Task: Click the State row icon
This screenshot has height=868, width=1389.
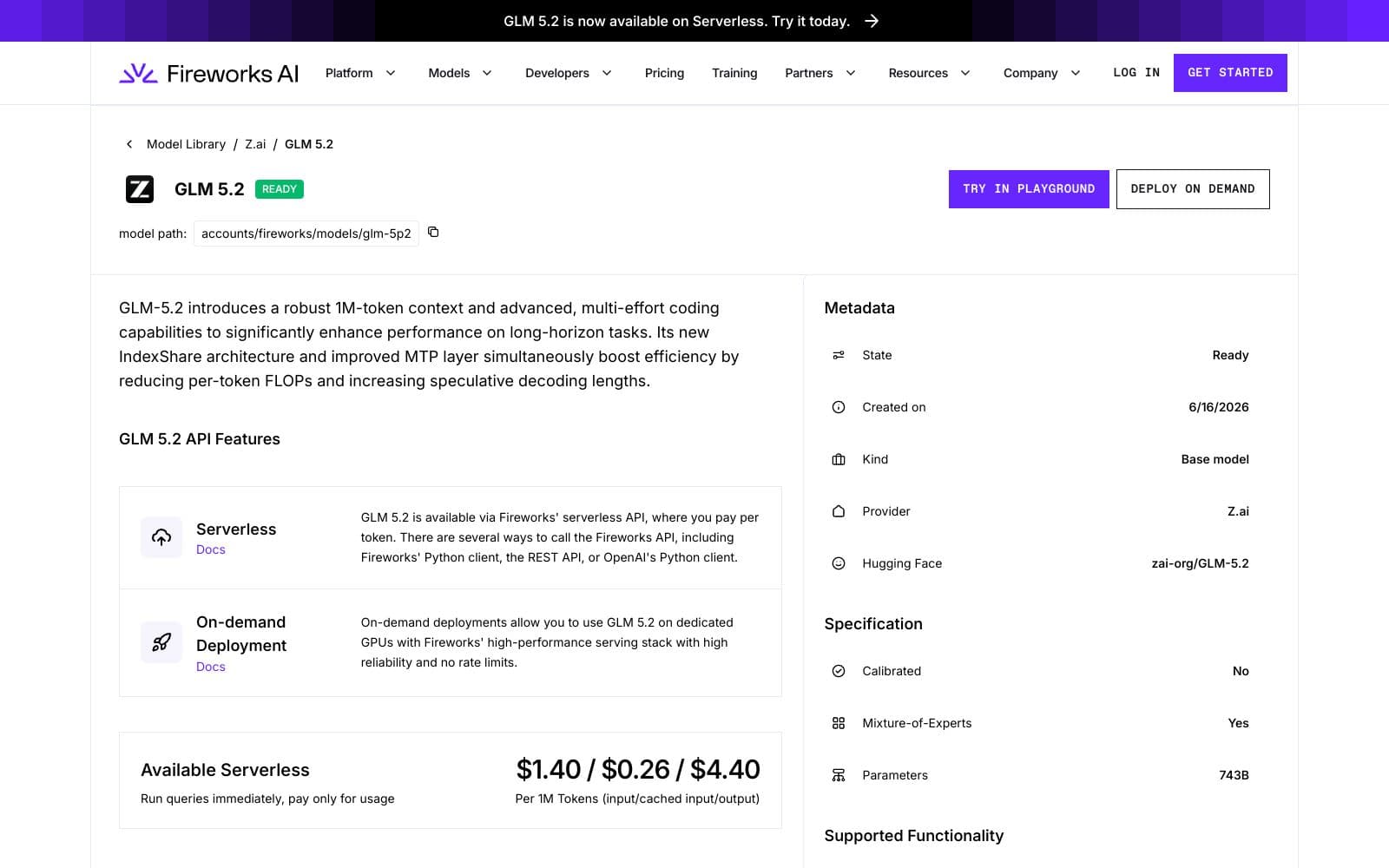Action: coord(839,355)
